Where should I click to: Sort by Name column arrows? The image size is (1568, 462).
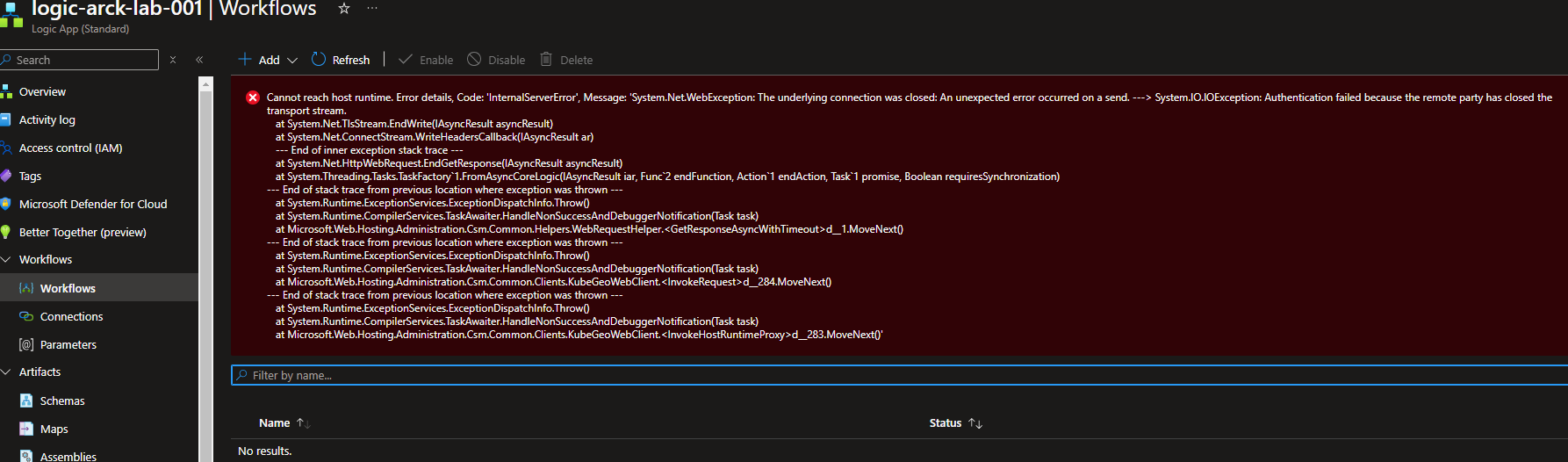click(303, 423)
